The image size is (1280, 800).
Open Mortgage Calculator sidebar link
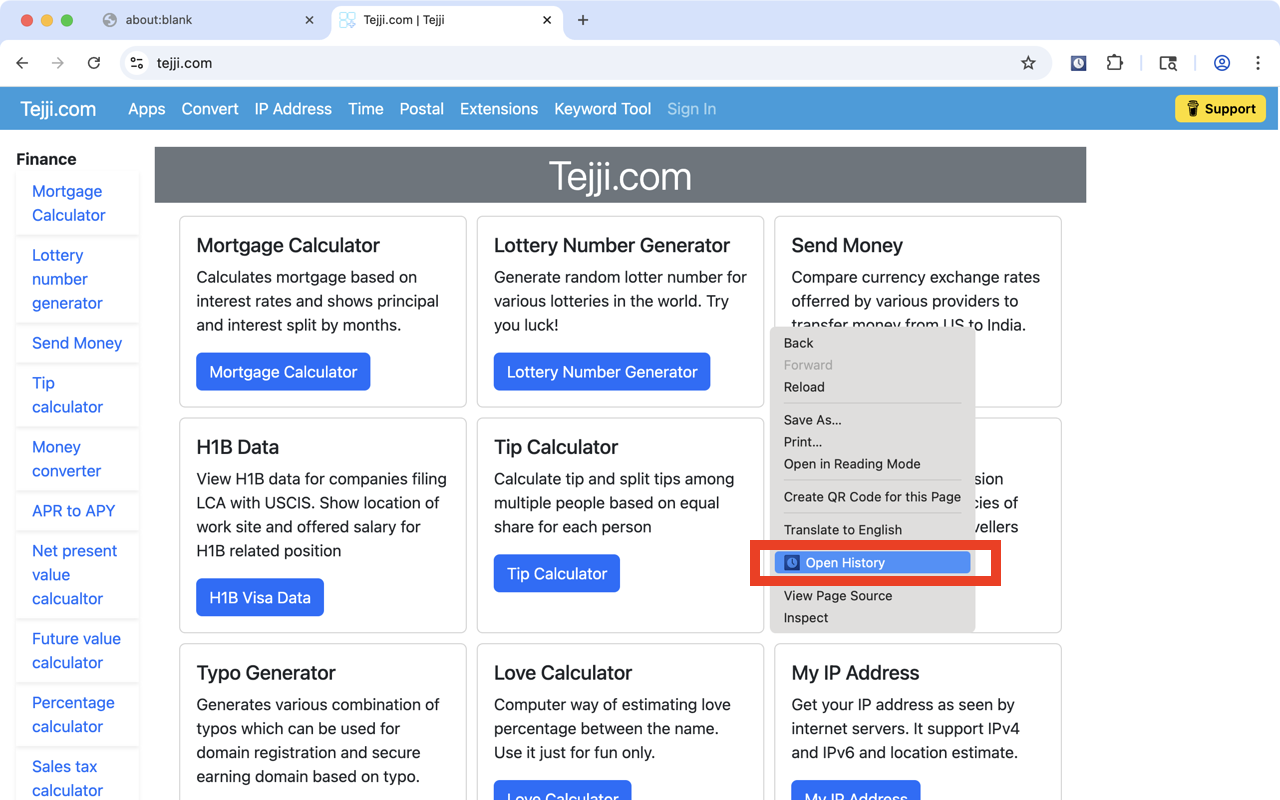[68, 203]
